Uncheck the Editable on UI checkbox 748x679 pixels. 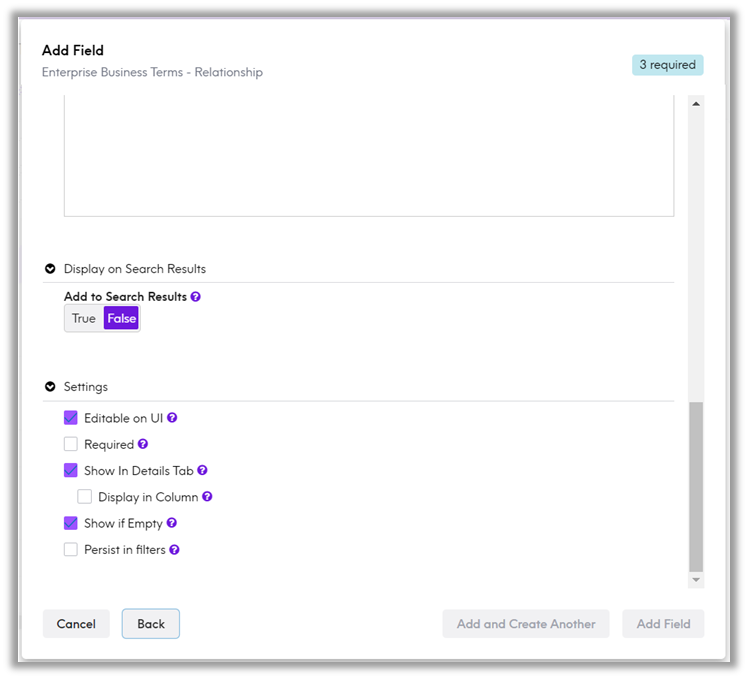click(x=71, y=418)
